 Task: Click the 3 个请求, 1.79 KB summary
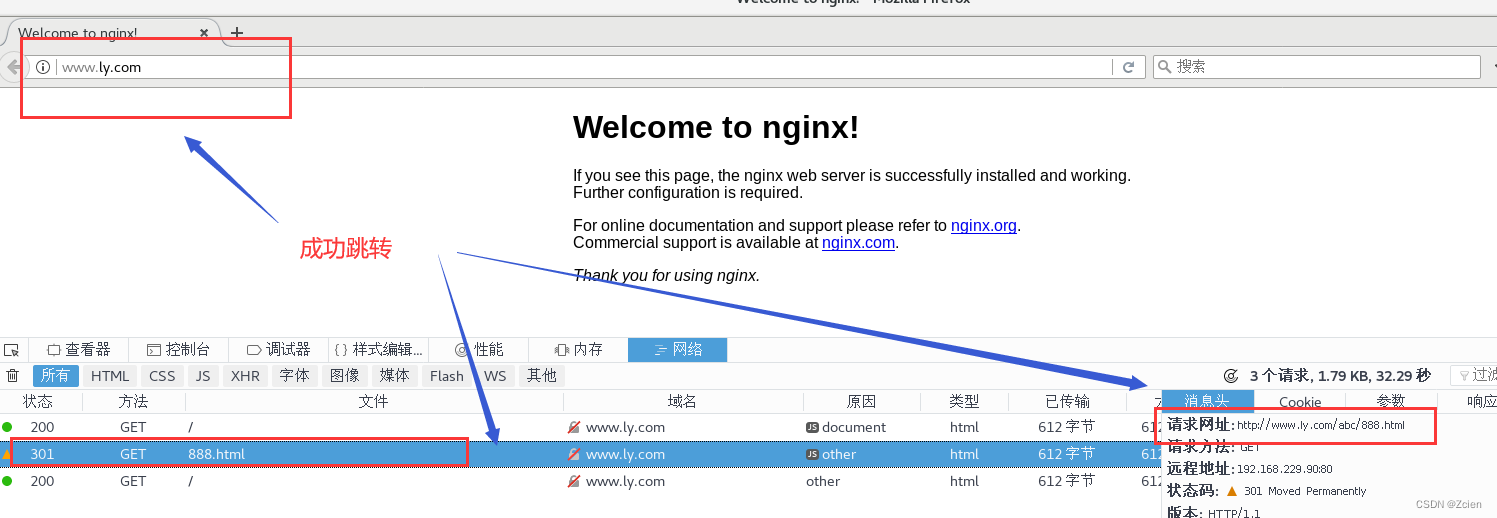point(1340,376)
